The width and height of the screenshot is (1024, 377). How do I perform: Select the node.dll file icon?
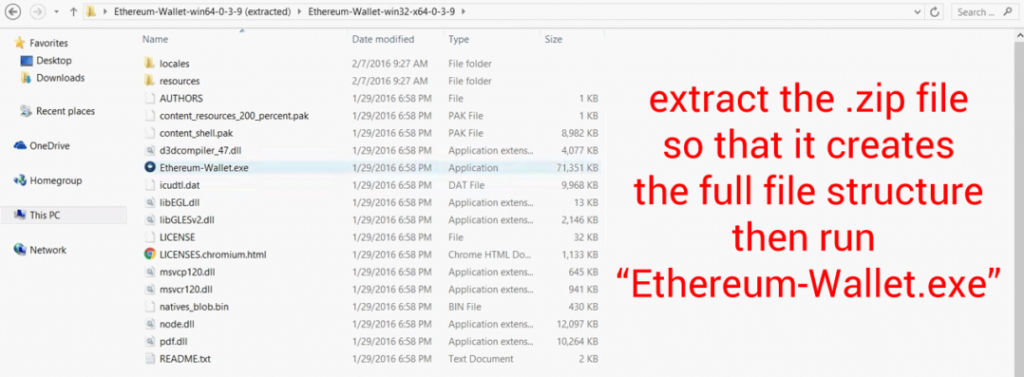[x=150, y=323]
